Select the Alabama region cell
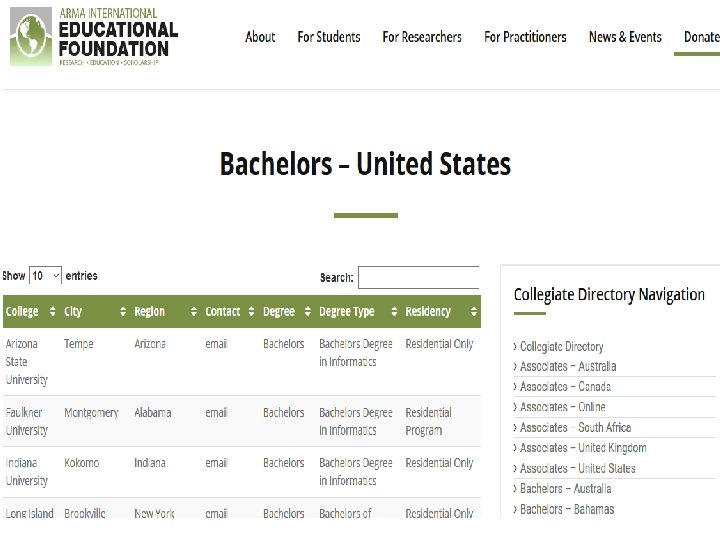720x540 pixels. pos(153,413)
